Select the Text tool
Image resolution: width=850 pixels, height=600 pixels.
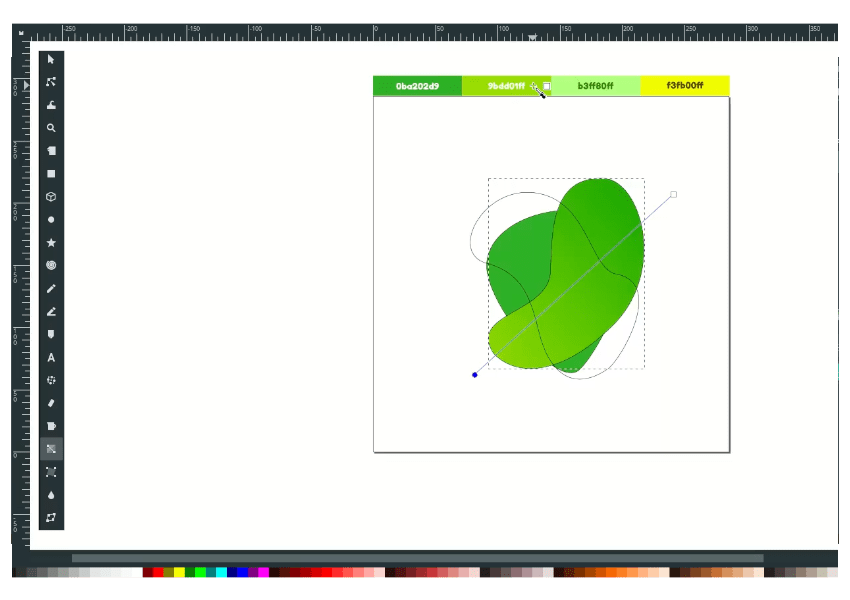[x=51, y=357]
